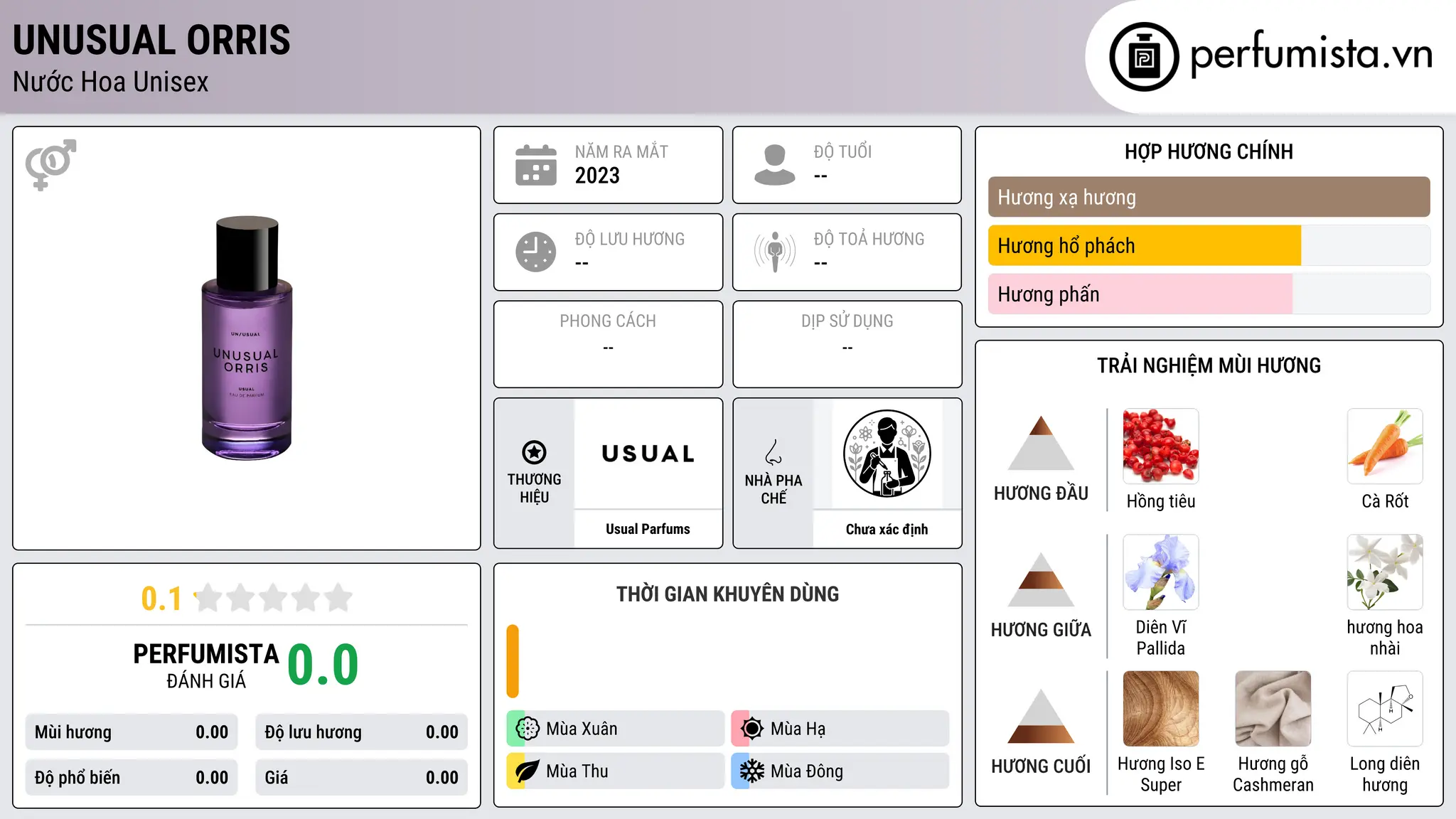Click the clock icon beside Độ lưu hương
This screenshot has height=819, width=1456.
536,252
